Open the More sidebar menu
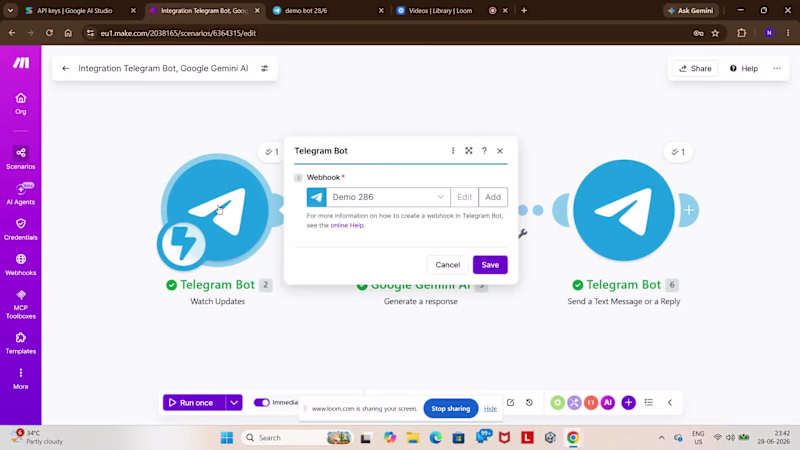Screen dimensions: 800x450 (20, 379)
